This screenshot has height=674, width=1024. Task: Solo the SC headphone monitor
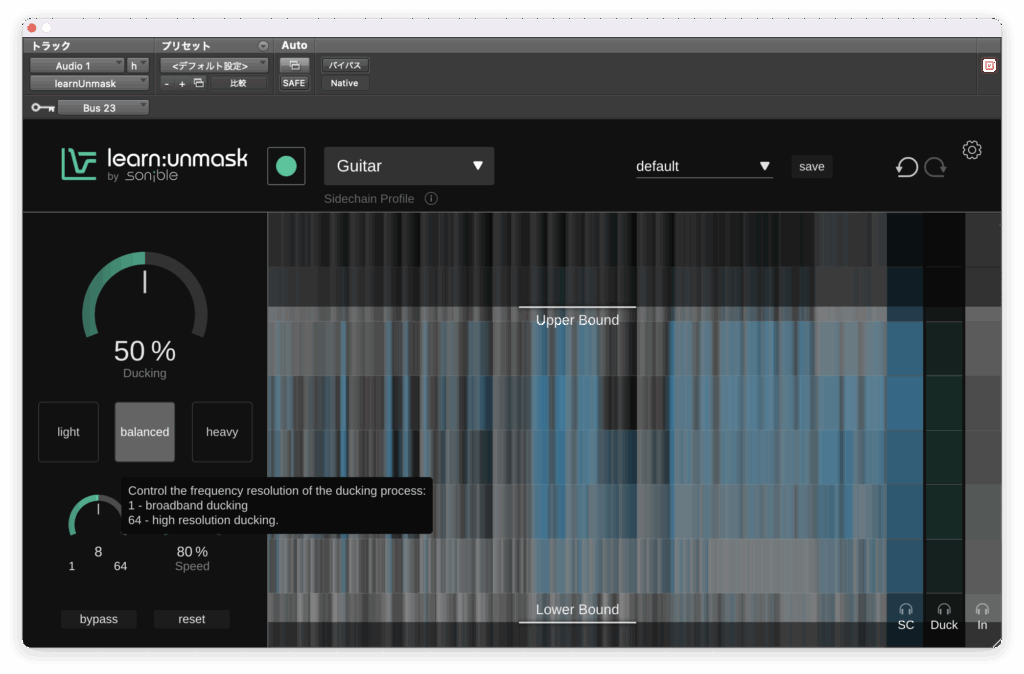tap(906, 617)
